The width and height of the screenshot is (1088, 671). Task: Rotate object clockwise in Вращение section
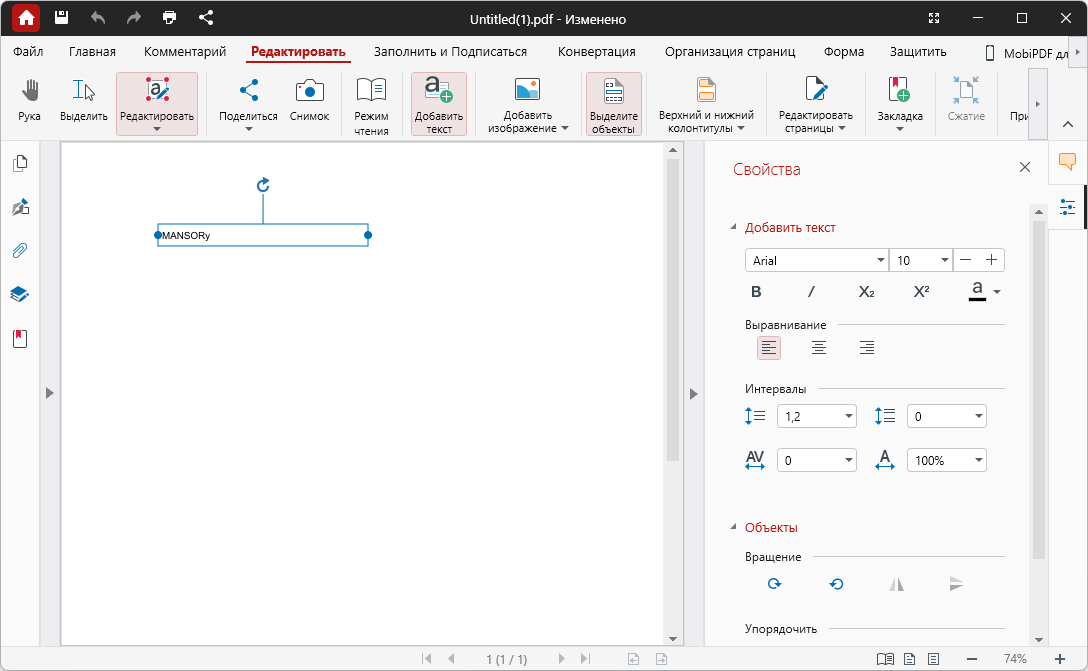[774, 584]
